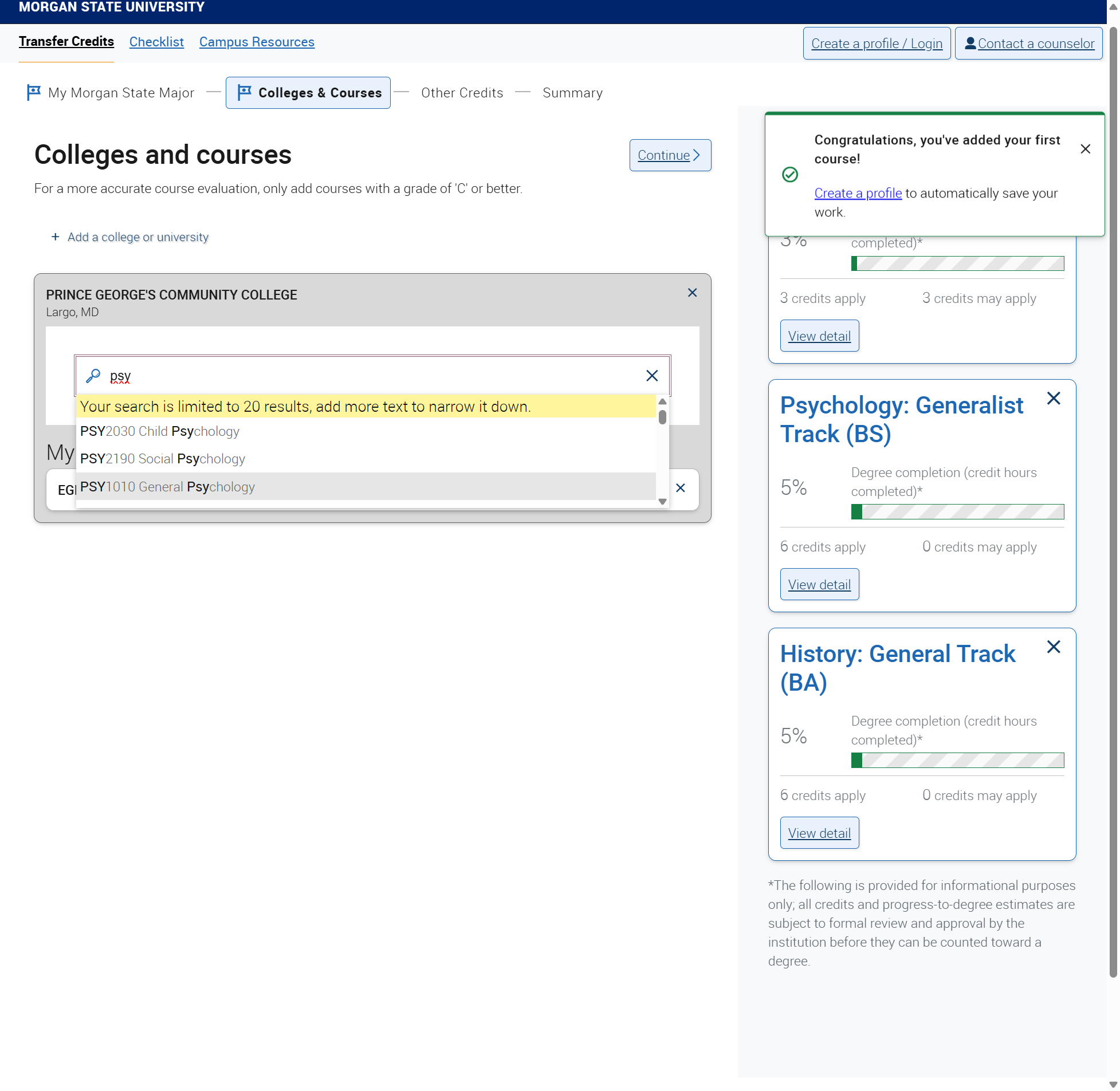Go to Other Credits step

462,93
